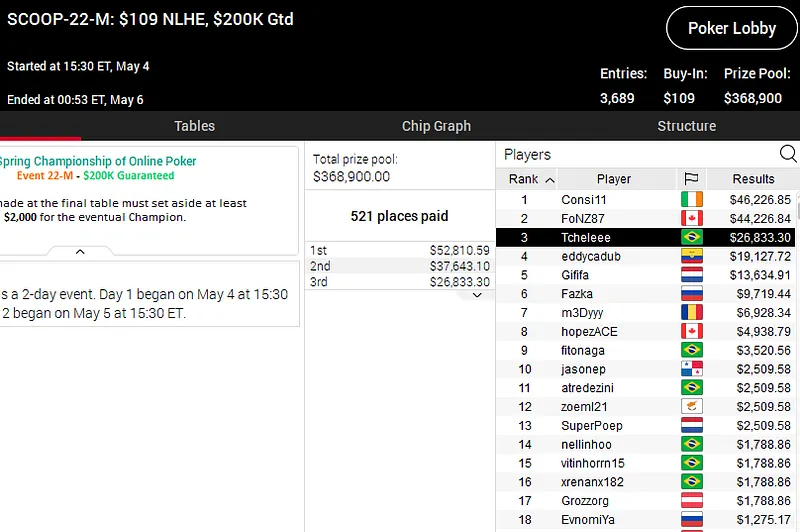Screen dimensions: 800x532
Task: Click zoeml21's Cyprus flag icon
Action: tap(691, 407)
